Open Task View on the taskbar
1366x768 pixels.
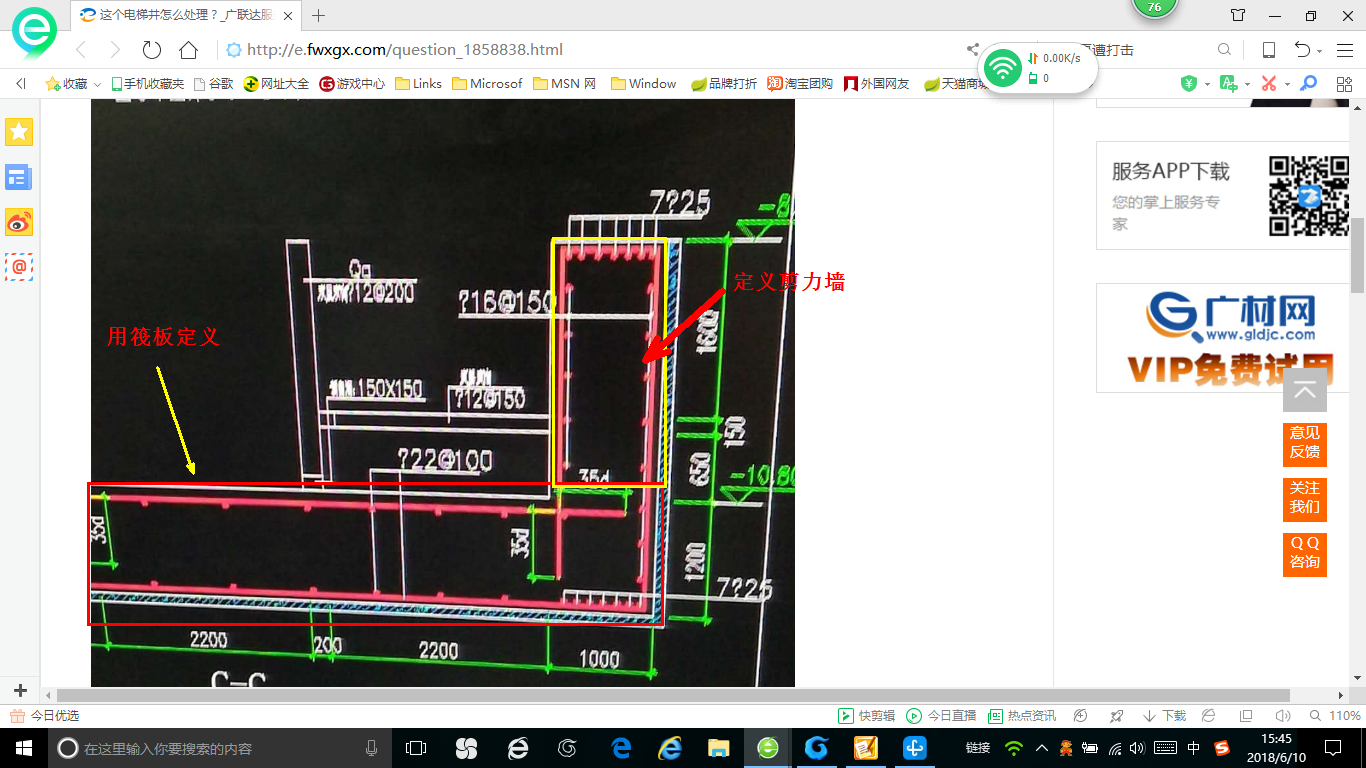(x=416, y=748)
